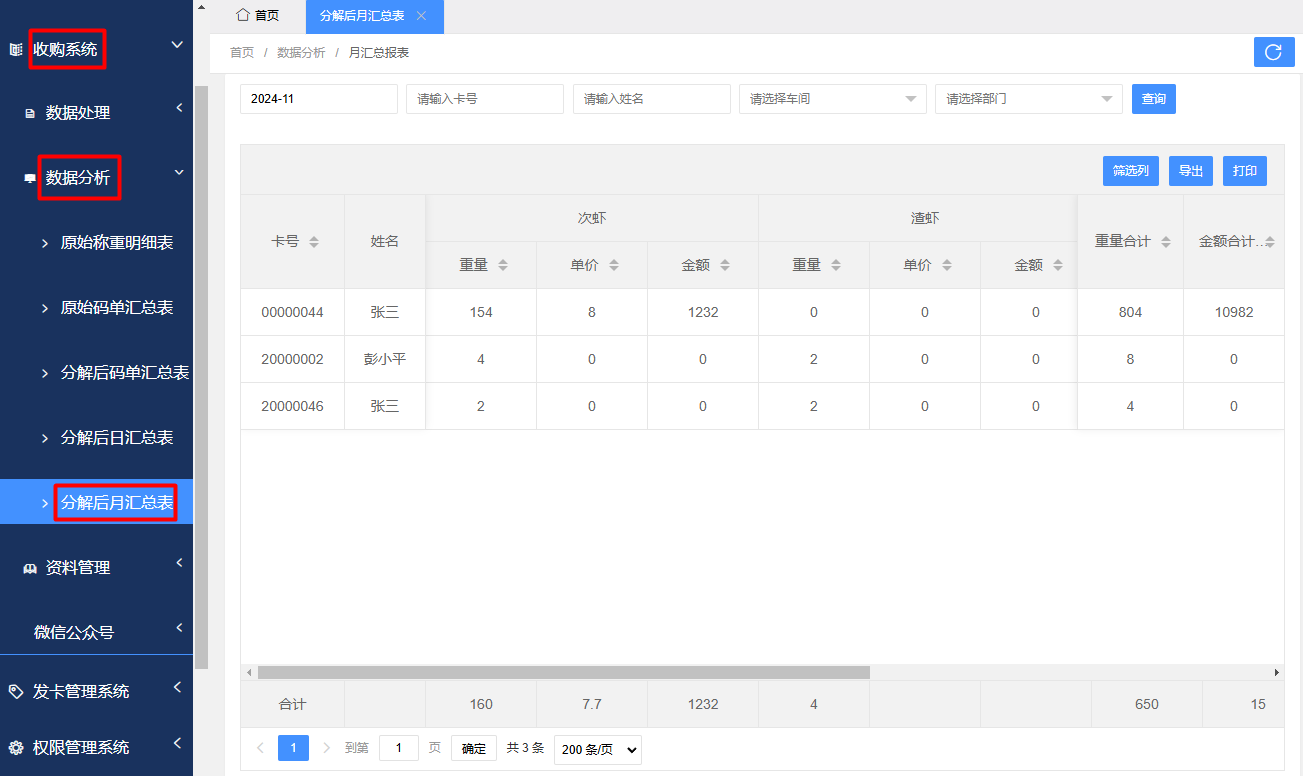Viewport: 1303px width, 776px height.
Task: Open the 请选择车间 dropdown
Action: coord(832,99)
